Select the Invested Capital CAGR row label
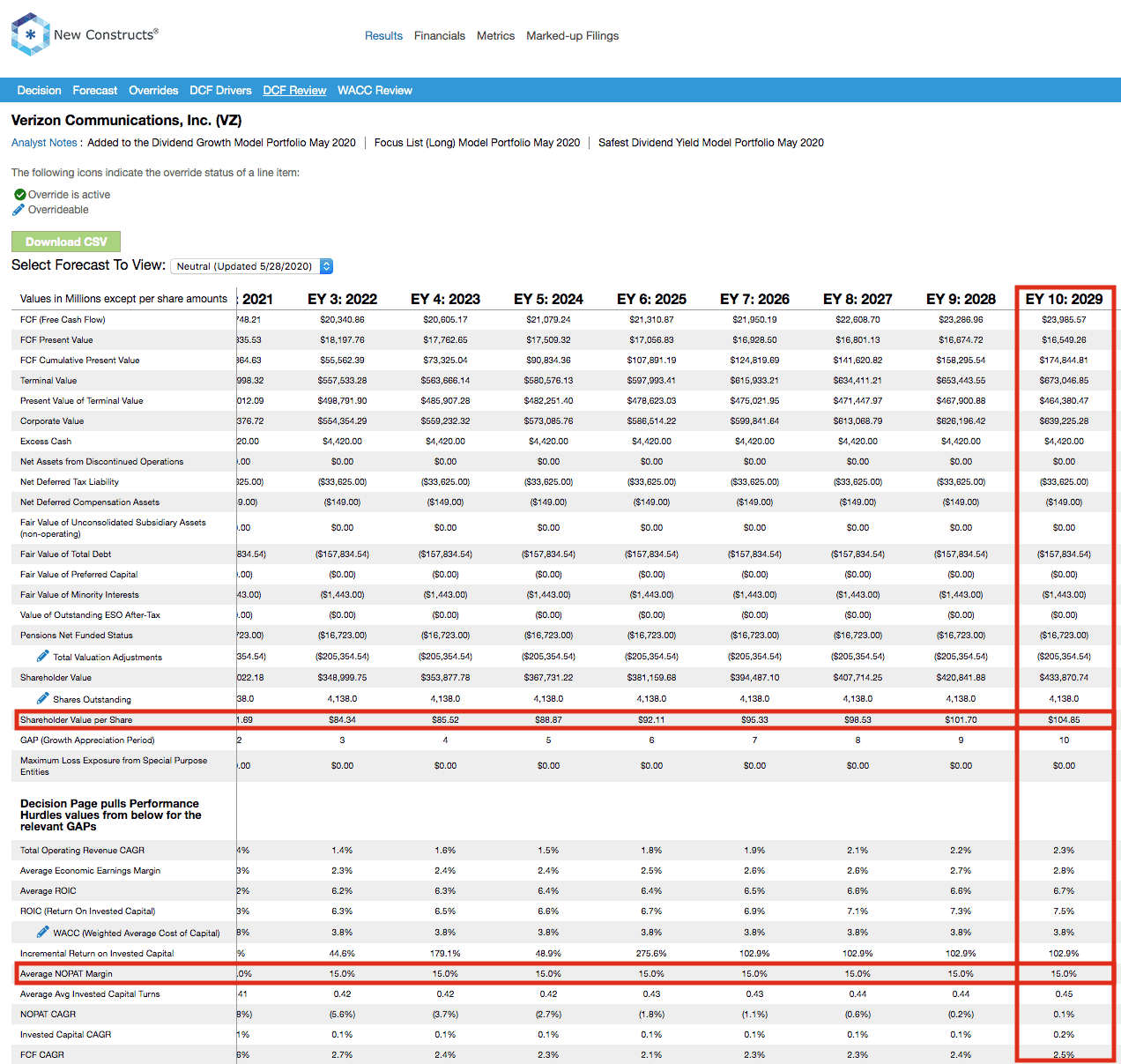Screen dimensions: 1121x1064 tap(66, 1035)
